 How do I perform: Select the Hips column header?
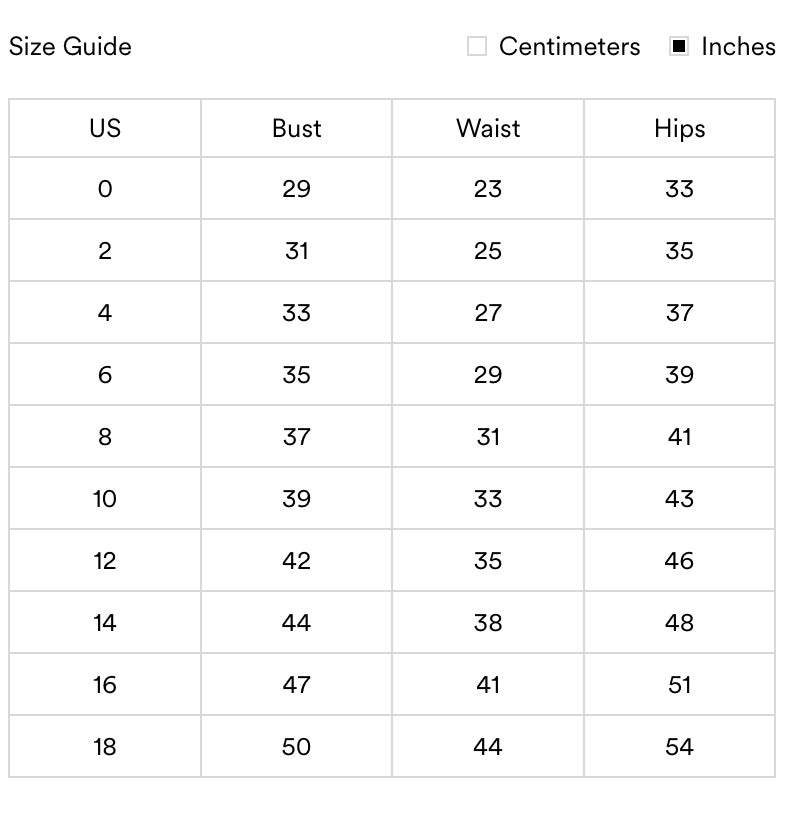click(679, 129)
